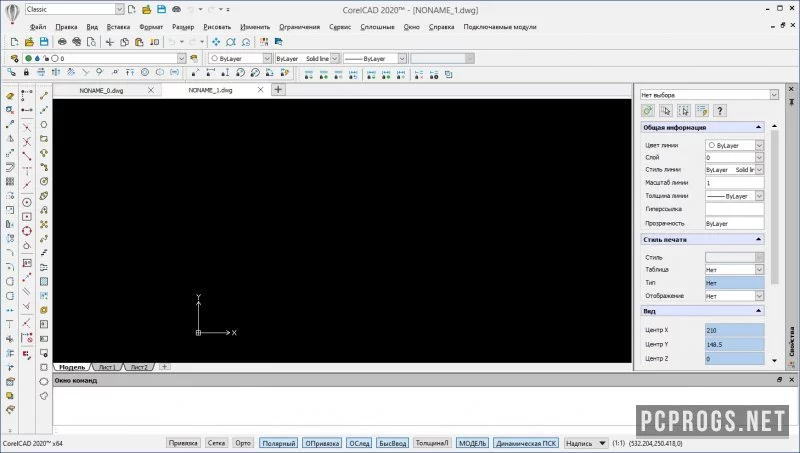This screenshot has width=800, height=453.
Task: Open the Файл menu
Action: 38,27
